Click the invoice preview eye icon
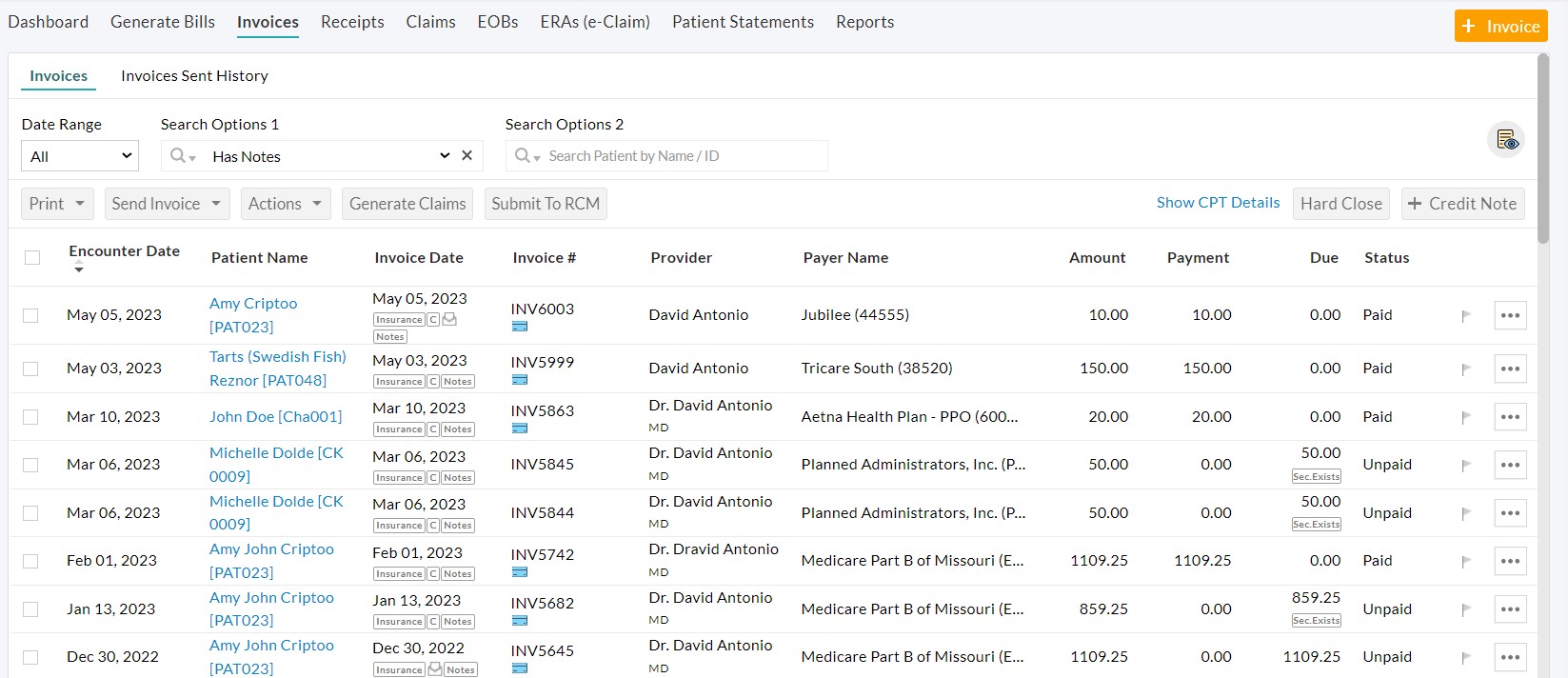This screenshot has height=678, width=1568. click(1506, 141)
